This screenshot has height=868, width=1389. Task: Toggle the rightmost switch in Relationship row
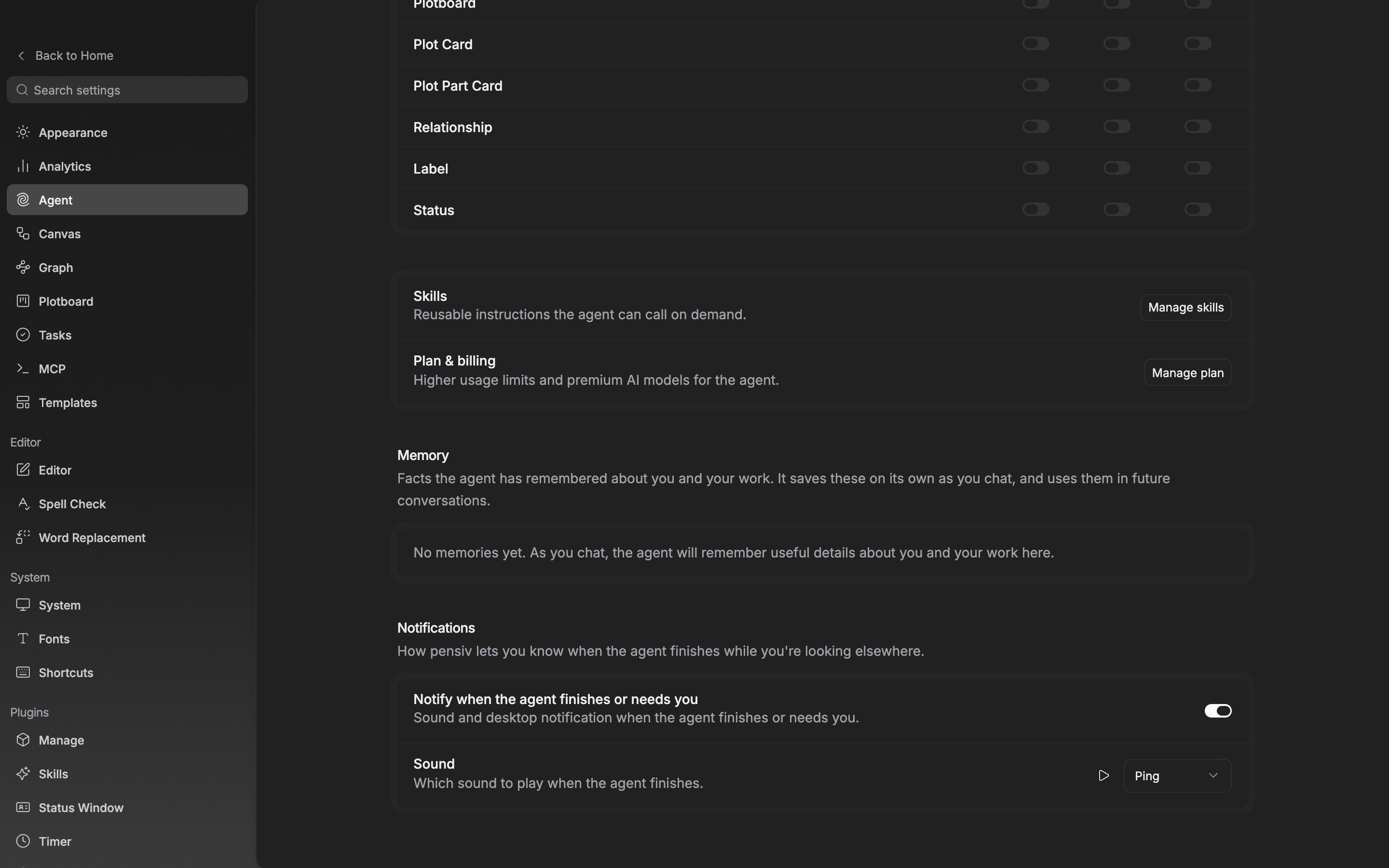pos(1198,126)
